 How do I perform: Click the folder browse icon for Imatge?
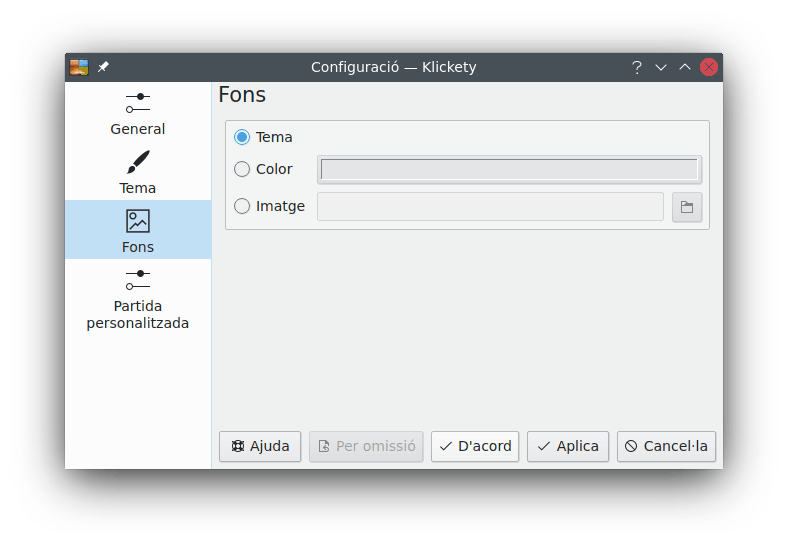click(x=687, y=207)
